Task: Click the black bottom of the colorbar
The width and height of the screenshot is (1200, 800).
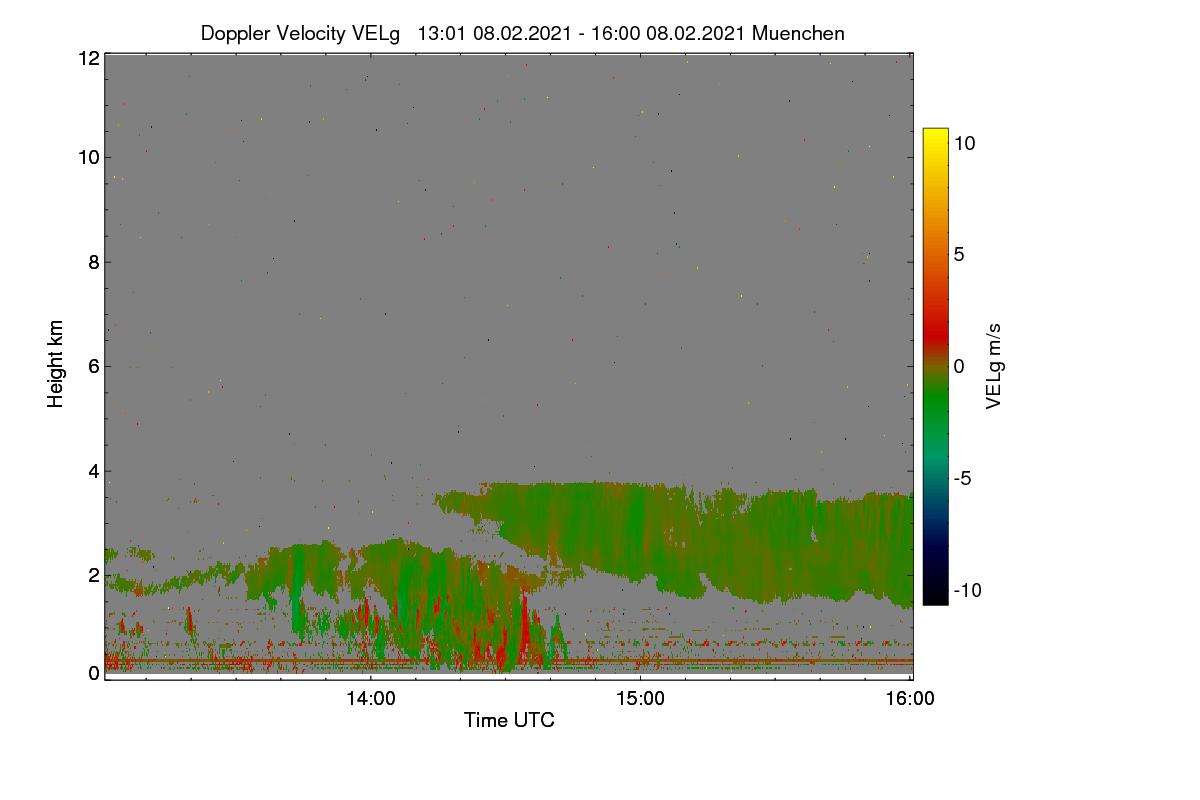Action: coord(935,595)
